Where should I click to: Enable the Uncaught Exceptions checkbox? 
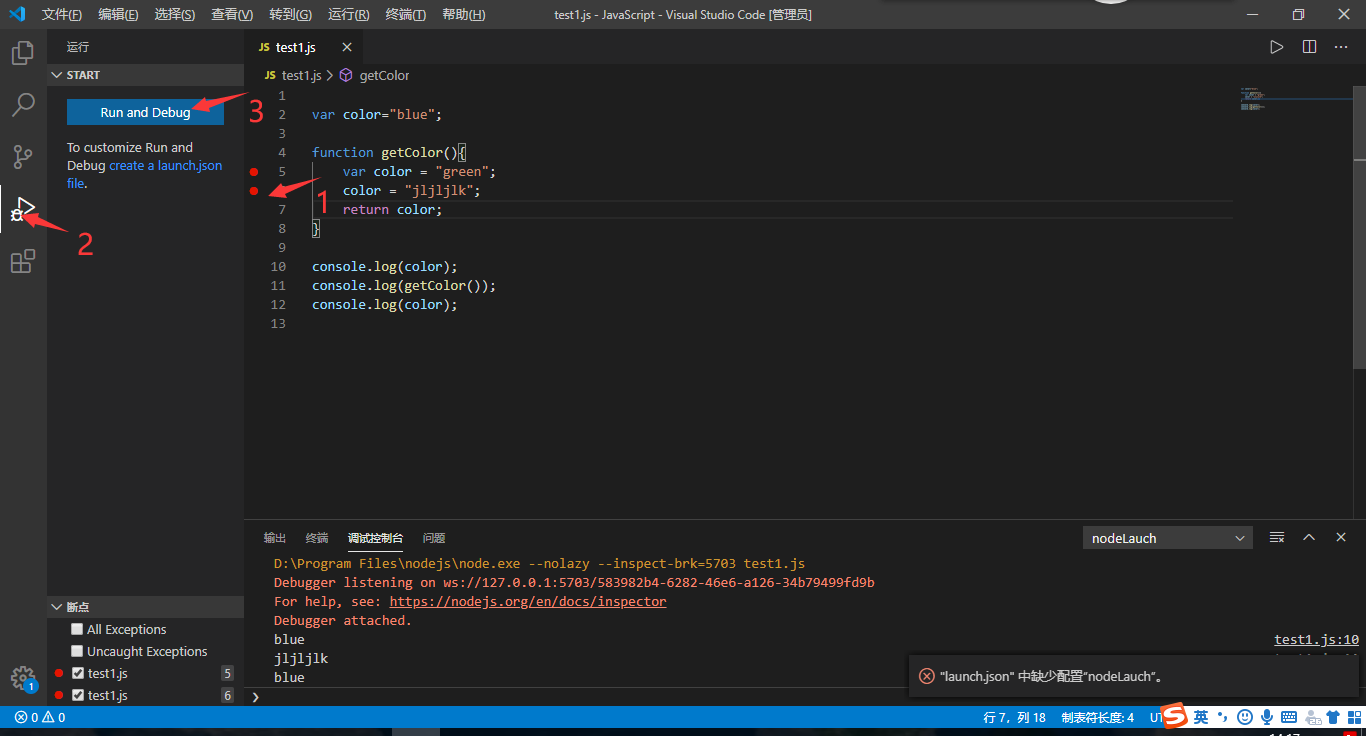tap(77, 651)
